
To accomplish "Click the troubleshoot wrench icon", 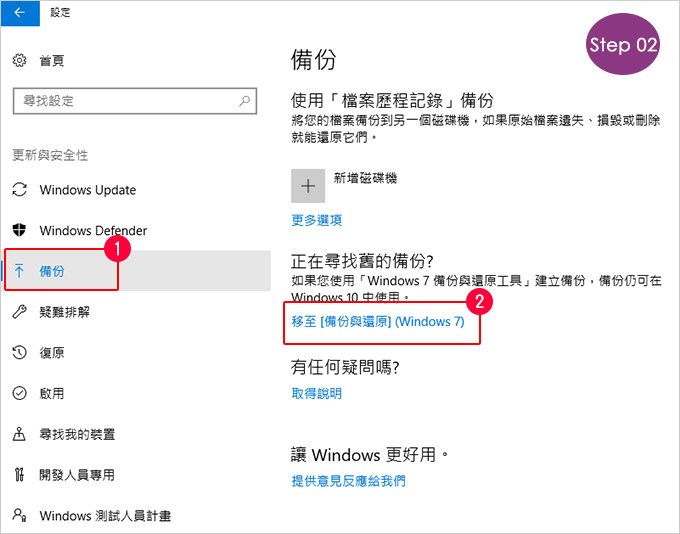I will click(x=19, y=311).
